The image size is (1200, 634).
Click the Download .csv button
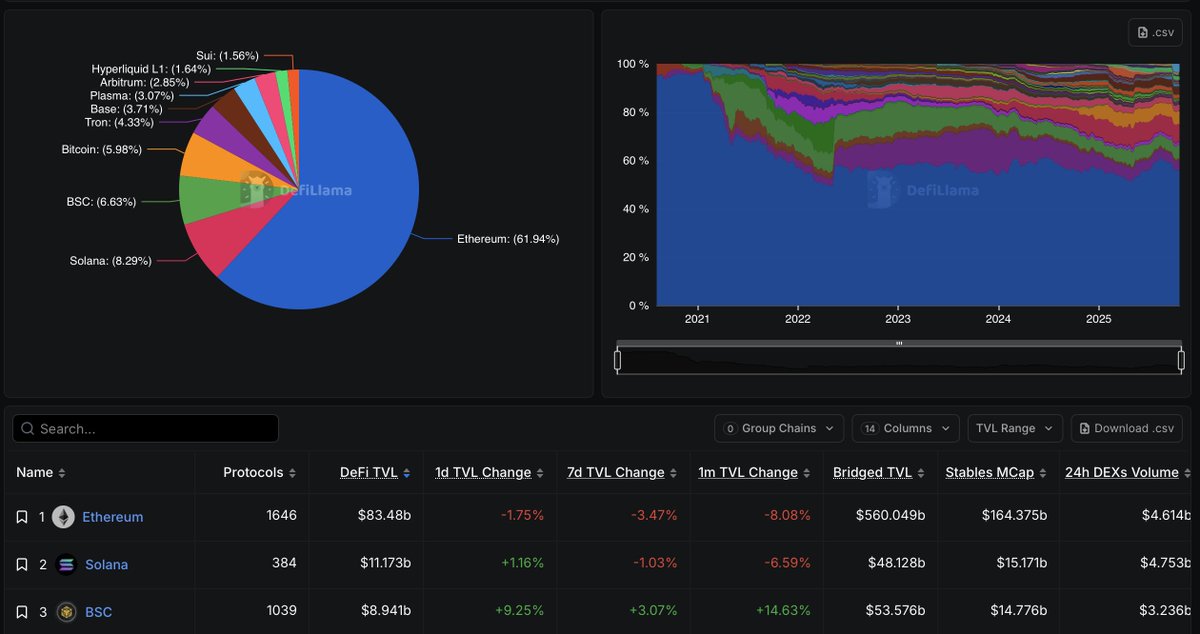coord(1127,428)
